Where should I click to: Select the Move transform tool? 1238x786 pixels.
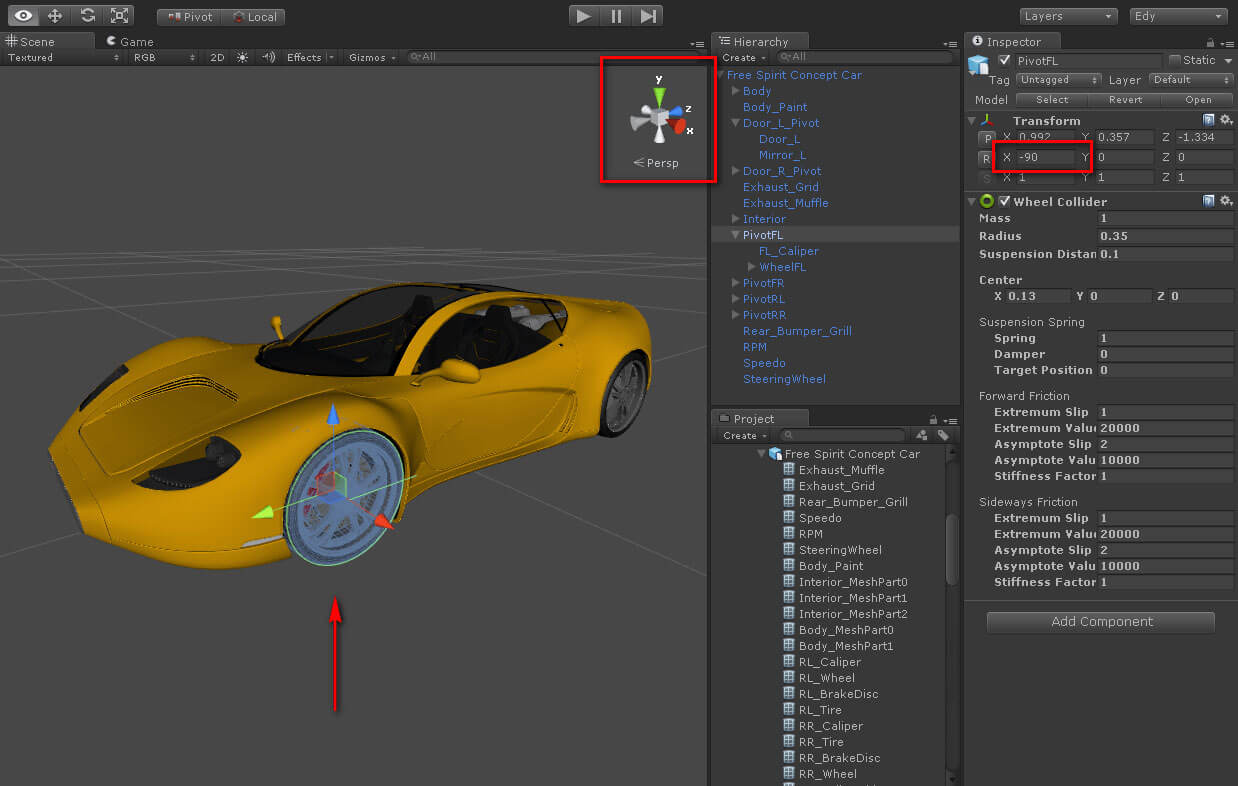[55, 16]
